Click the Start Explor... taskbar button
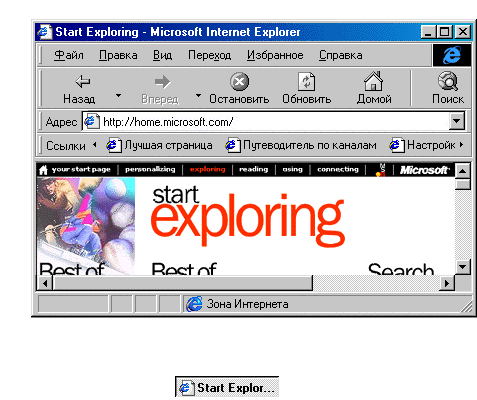This screenshot has width=477, height=400. click(x=227, y=387)
